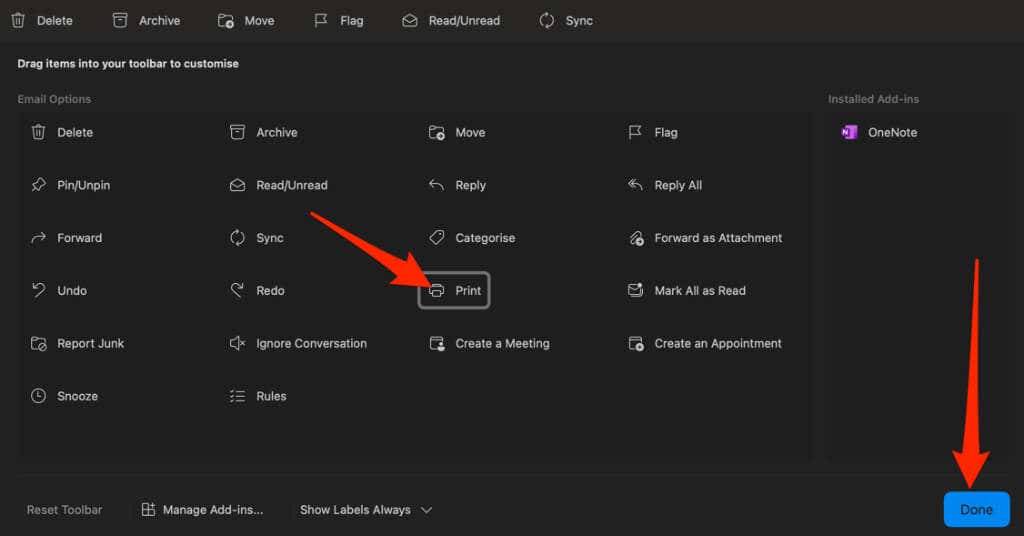Toggle Read/Unread in the top toolbar
The image size is (1024, 536).
click(450, 20)
